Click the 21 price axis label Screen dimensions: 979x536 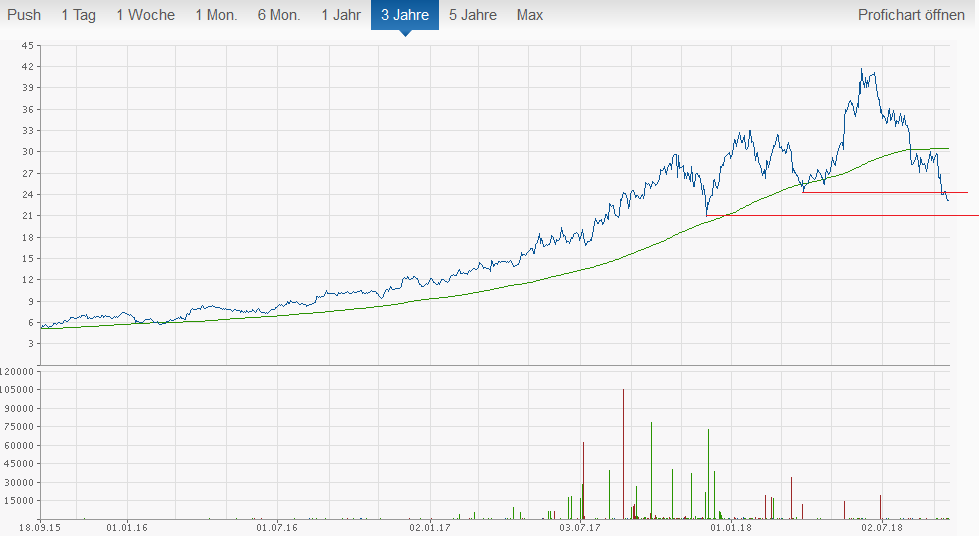pos(27,216)
